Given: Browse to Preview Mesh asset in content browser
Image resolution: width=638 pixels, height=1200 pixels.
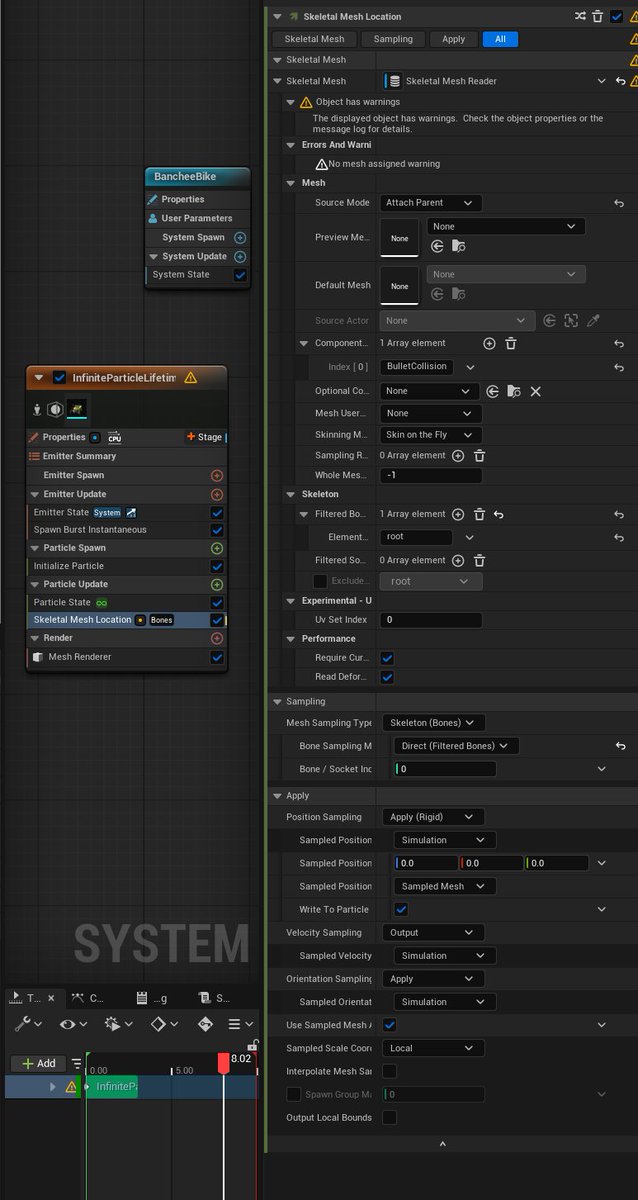Looking at the screenshot, I should pyautogui.click(x=458, y=246).
